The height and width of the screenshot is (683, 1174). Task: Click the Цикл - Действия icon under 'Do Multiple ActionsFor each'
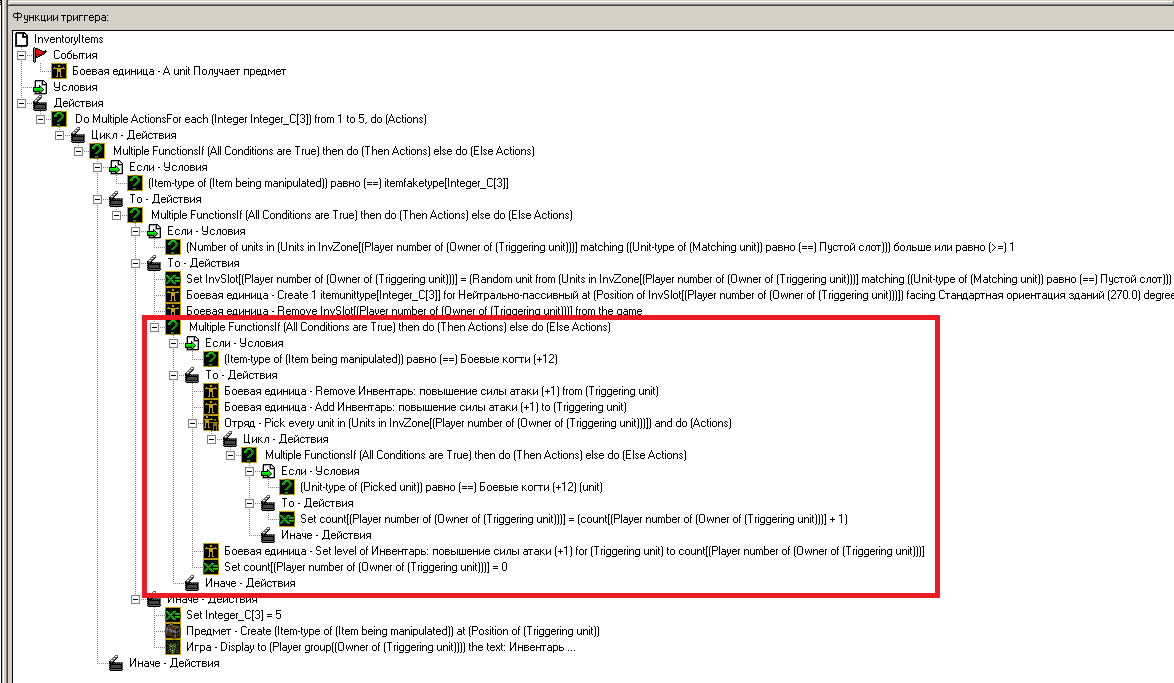(x=78, y=135)
